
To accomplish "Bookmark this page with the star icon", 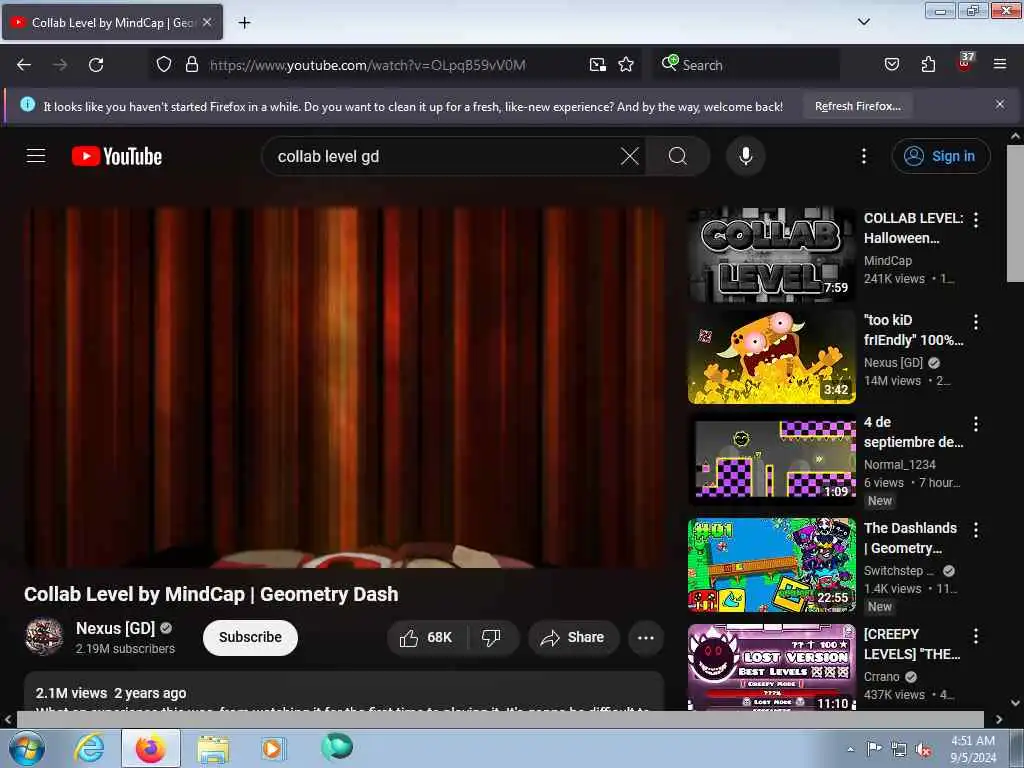I will click(626, 65).
